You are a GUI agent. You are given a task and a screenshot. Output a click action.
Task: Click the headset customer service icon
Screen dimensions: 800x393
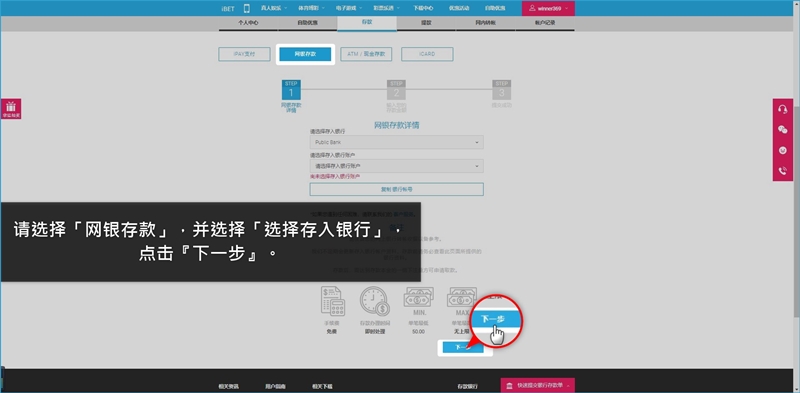(782, 109)
